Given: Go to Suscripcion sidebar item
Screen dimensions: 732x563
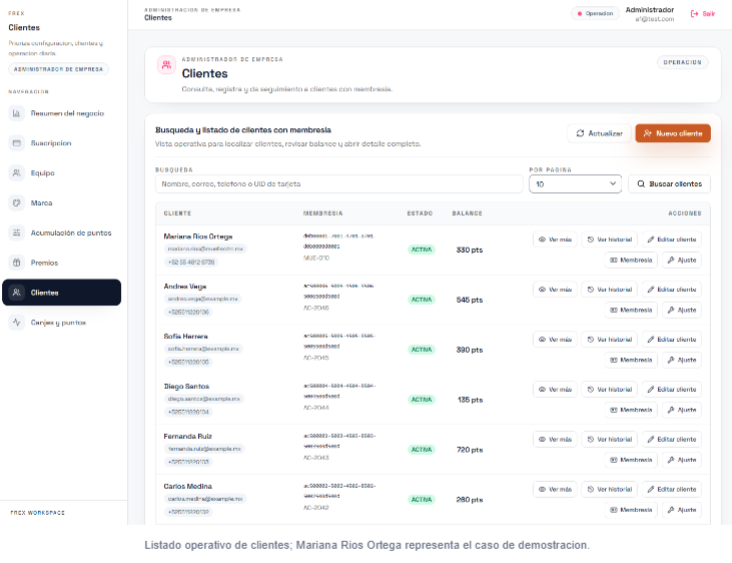Looking at the screenshot, I should coord(62,143).
